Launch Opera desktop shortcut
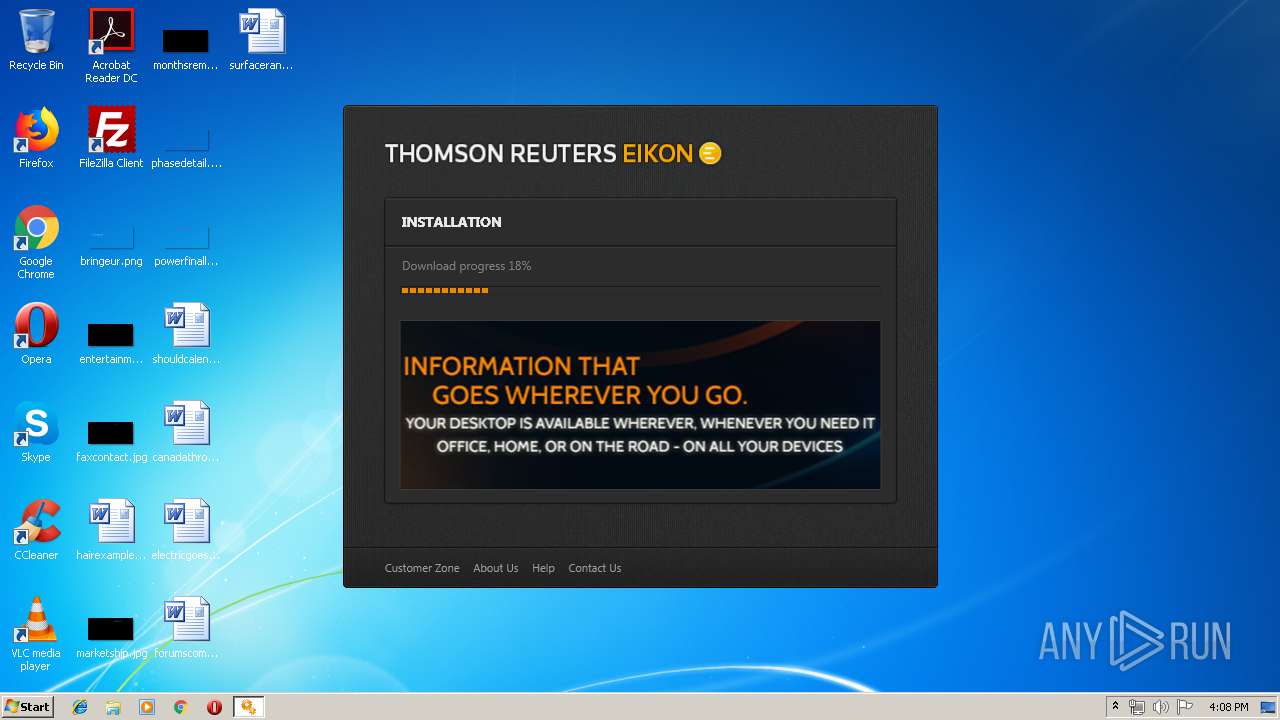Viewport: 1280px width, 720px height. 36,334
